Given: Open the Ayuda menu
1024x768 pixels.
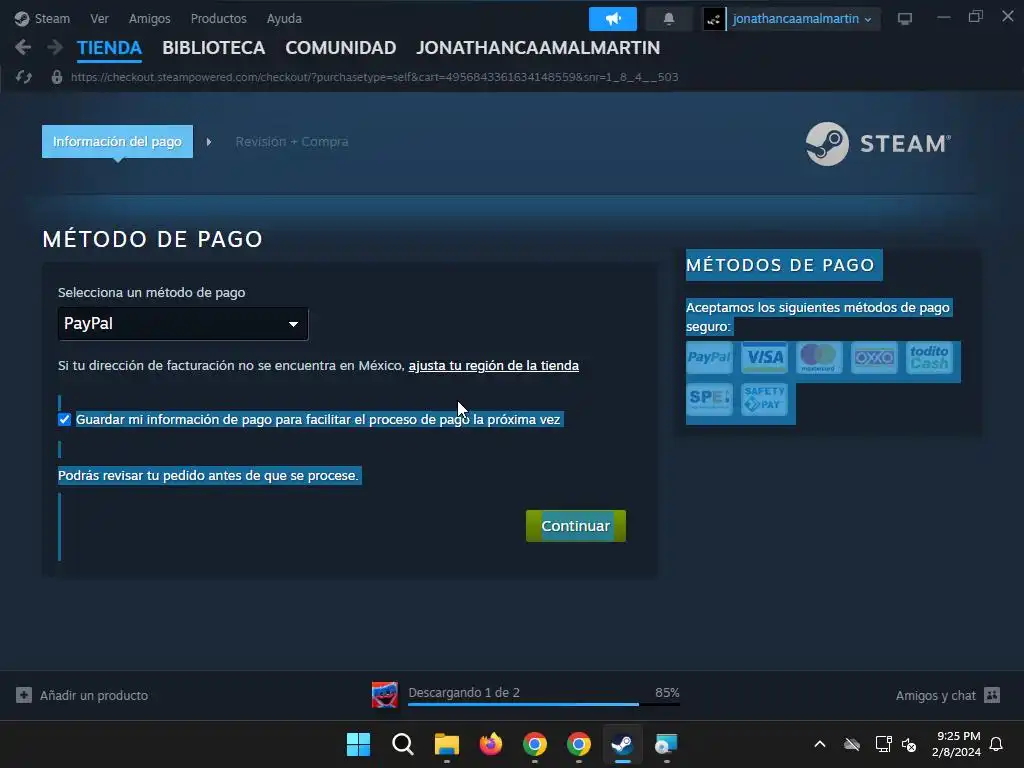Looking at the screenshot, I should tap(284, 18).
